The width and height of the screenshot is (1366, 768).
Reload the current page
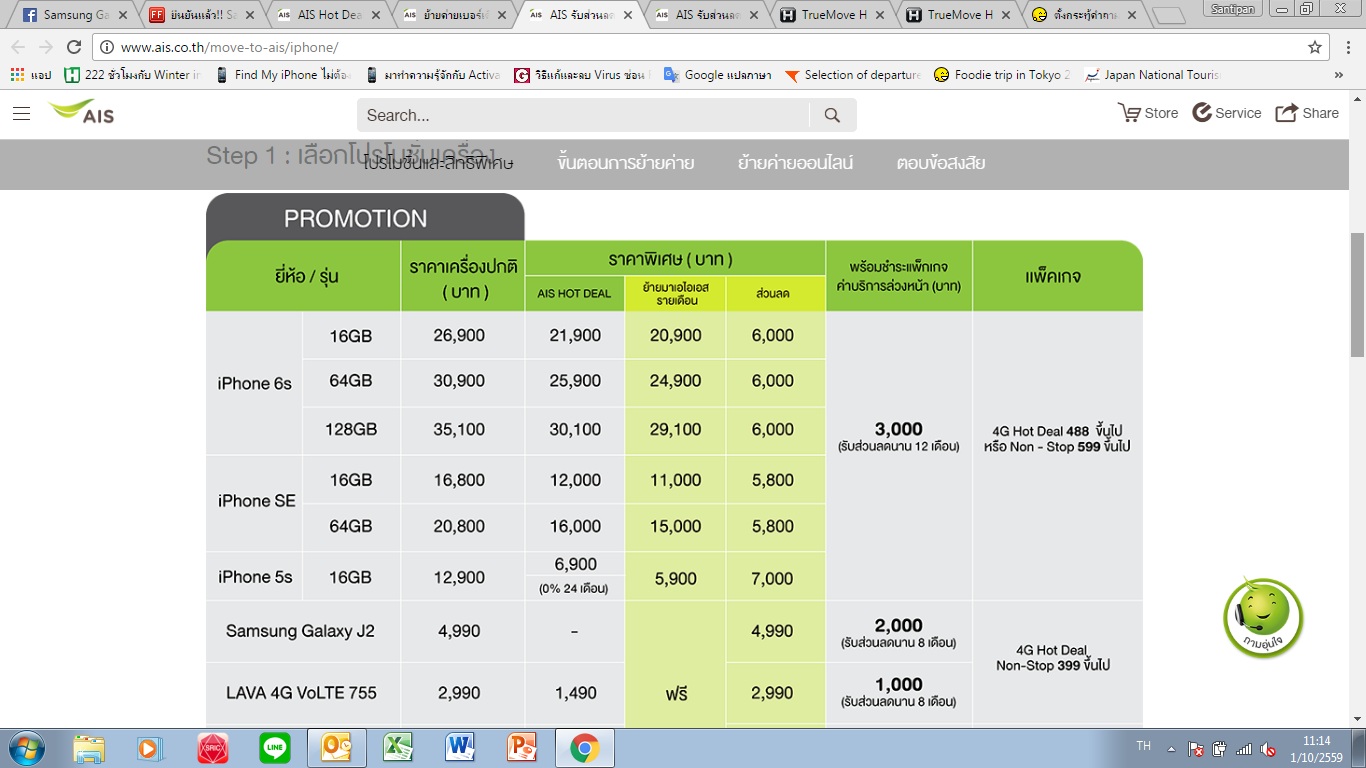74,47
